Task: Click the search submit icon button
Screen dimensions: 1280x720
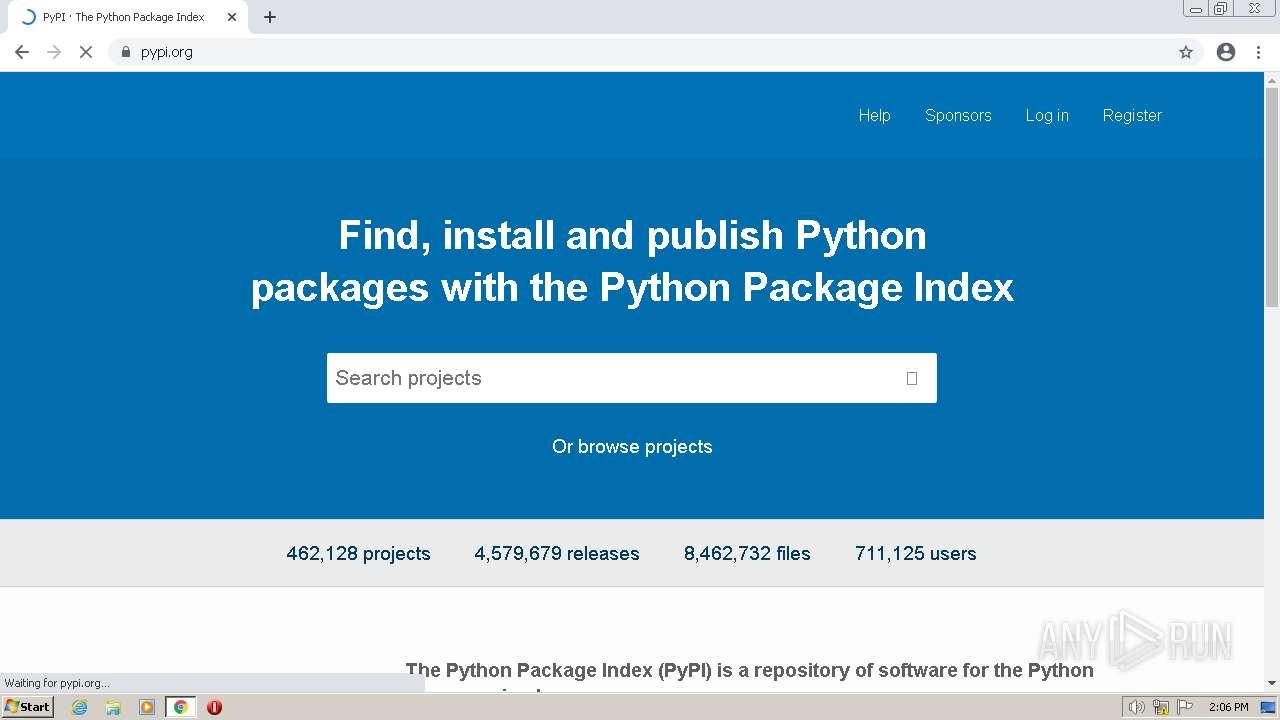Action: [x=912, y=378]
